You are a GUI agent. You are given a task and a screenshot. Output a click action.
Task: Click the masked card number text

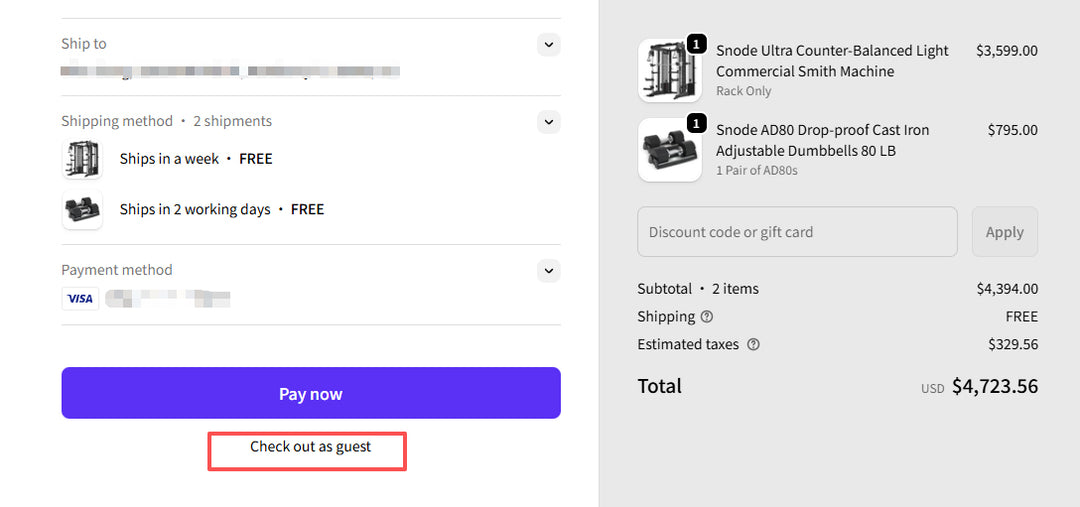(168, 298)
